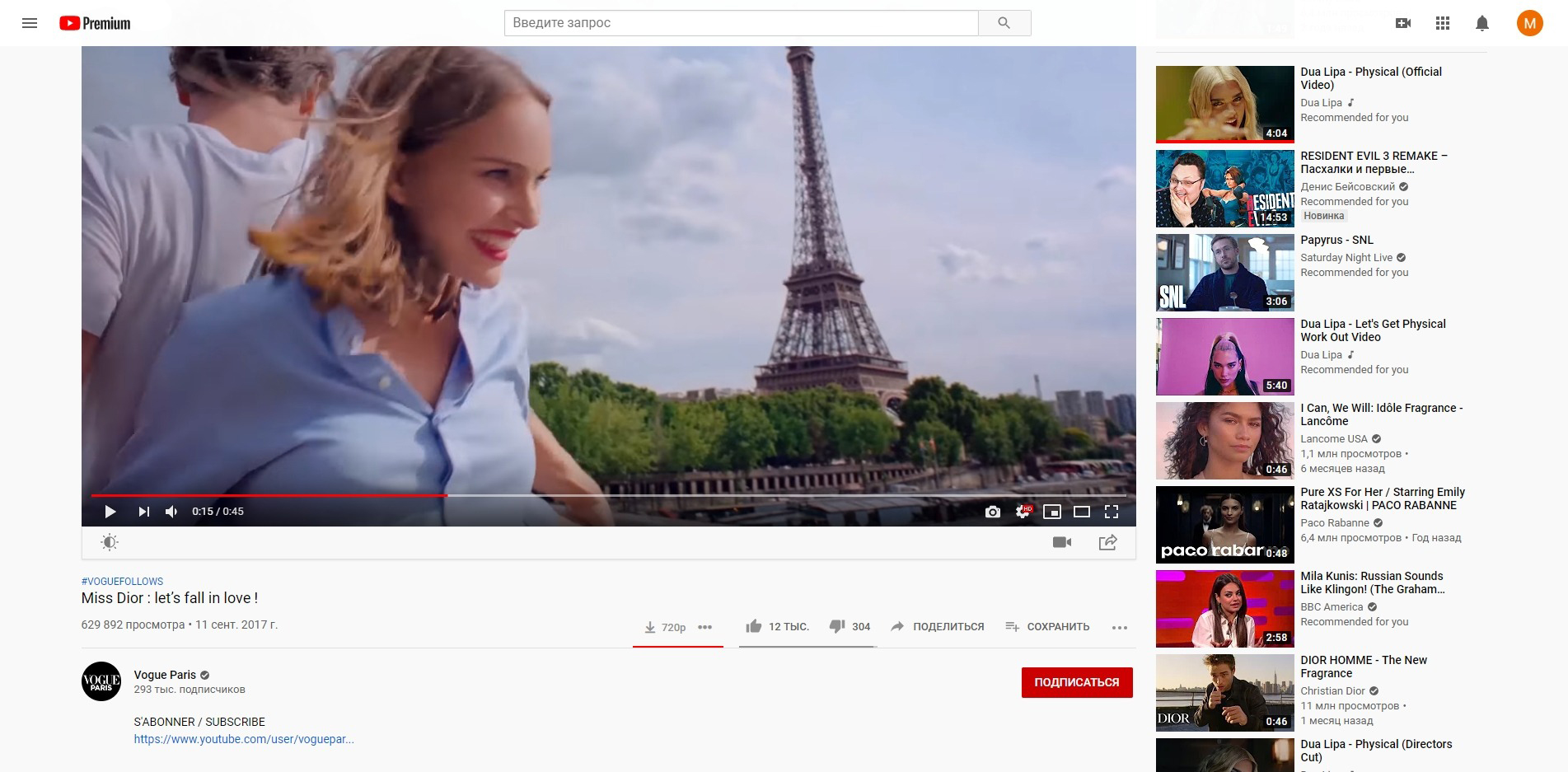Image resolution: width=1568 pixels, height=772 pixels.
Task: Enter fullscreen mode
Action: 1112,512
